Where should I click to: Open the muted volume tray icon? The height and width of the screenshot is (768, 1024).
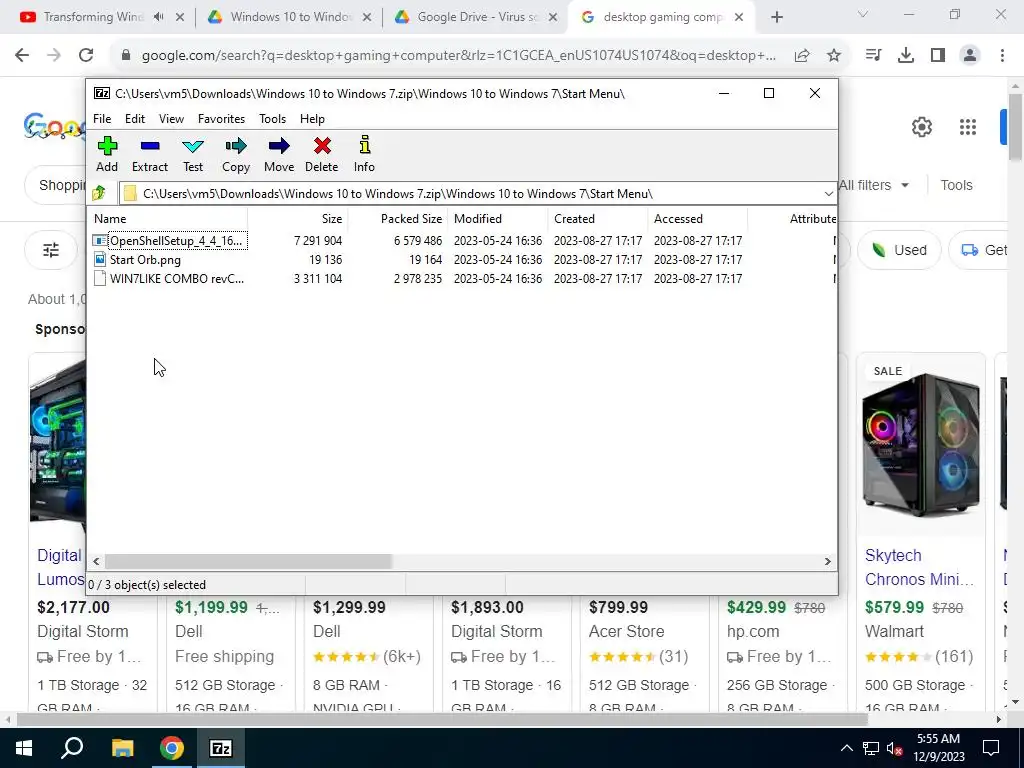point(895,748)
